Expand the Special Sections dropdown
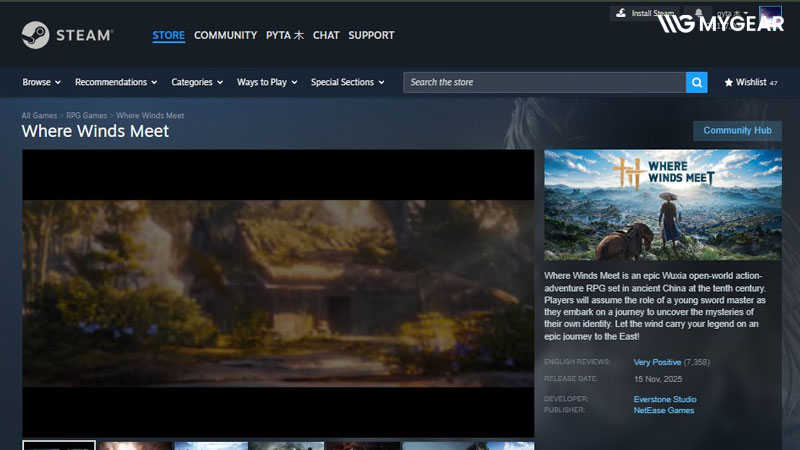 tap(347, 82)
